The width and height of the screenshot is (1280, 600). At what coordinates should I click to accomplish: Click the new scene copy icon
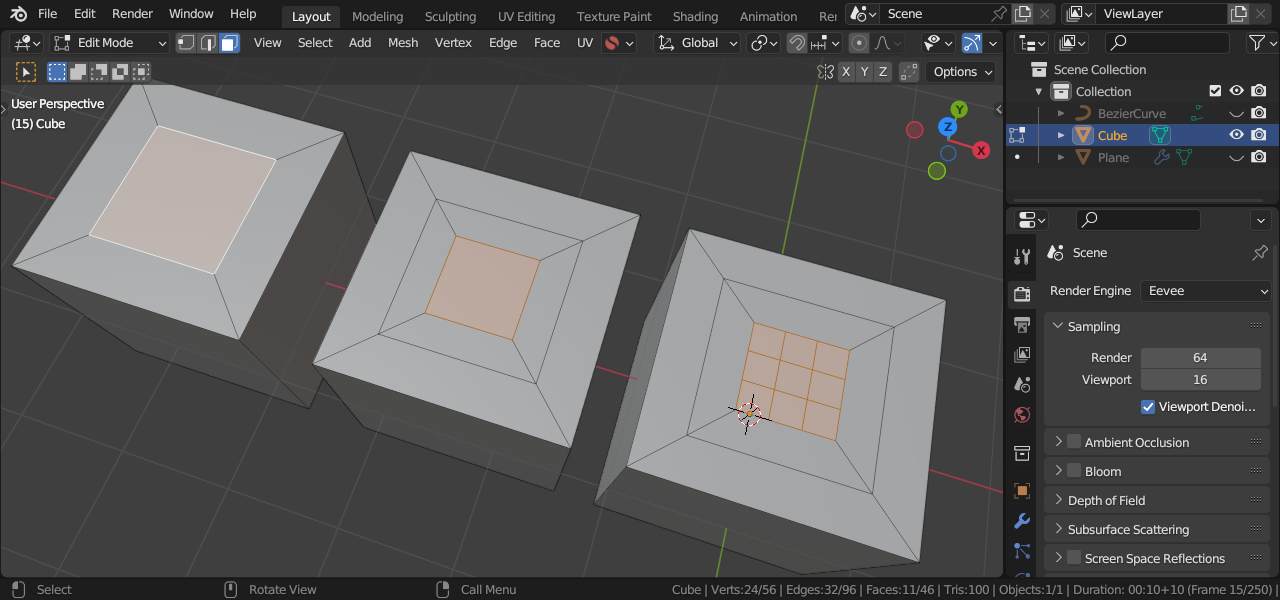tap(1022, 14)
